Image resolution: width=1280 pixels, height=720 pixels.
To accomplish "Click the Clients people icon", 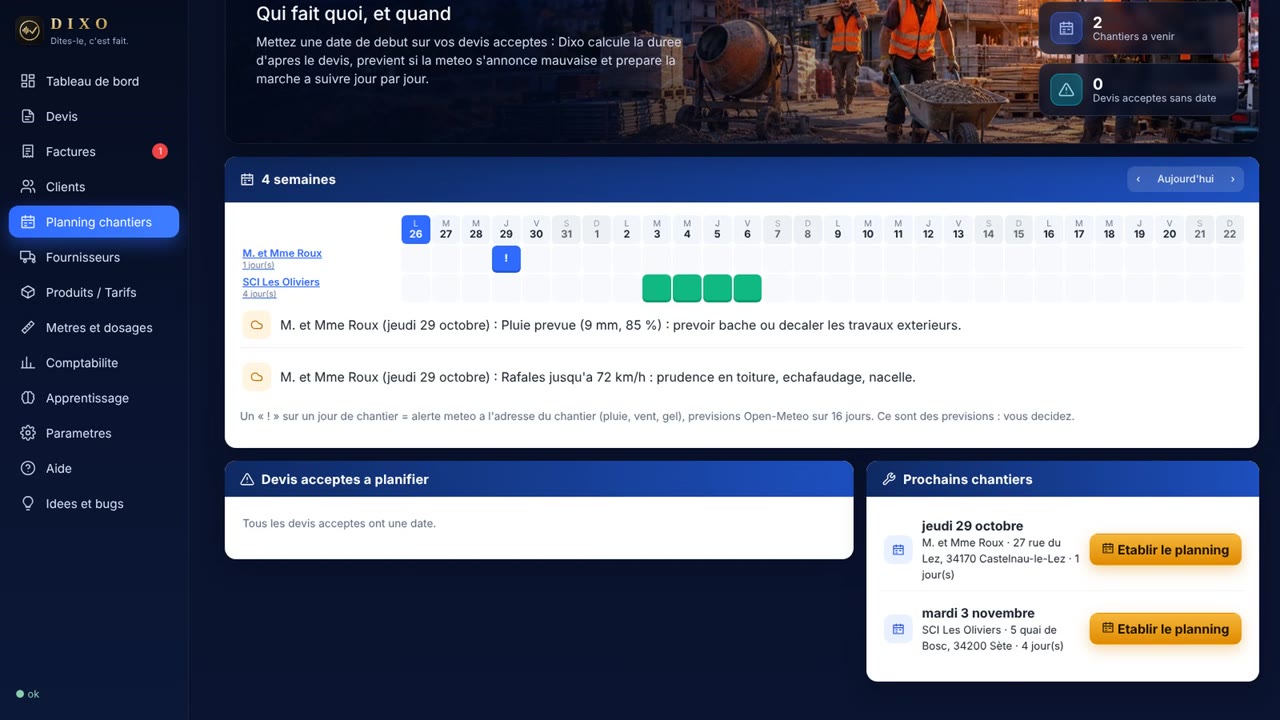I will (28, 187).
